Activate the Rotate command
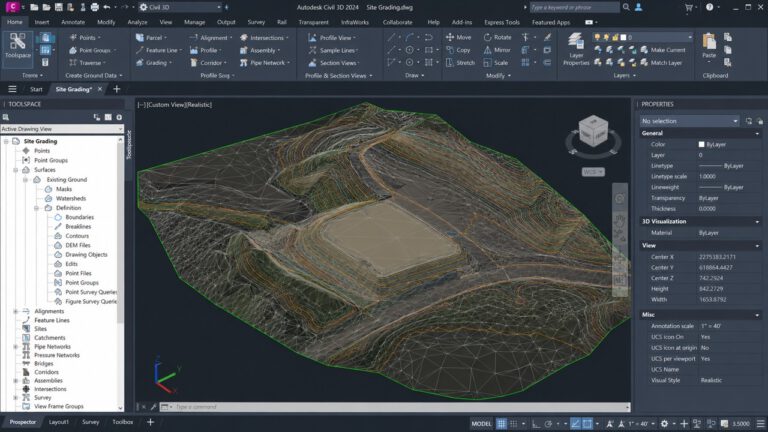 [497, 37]
